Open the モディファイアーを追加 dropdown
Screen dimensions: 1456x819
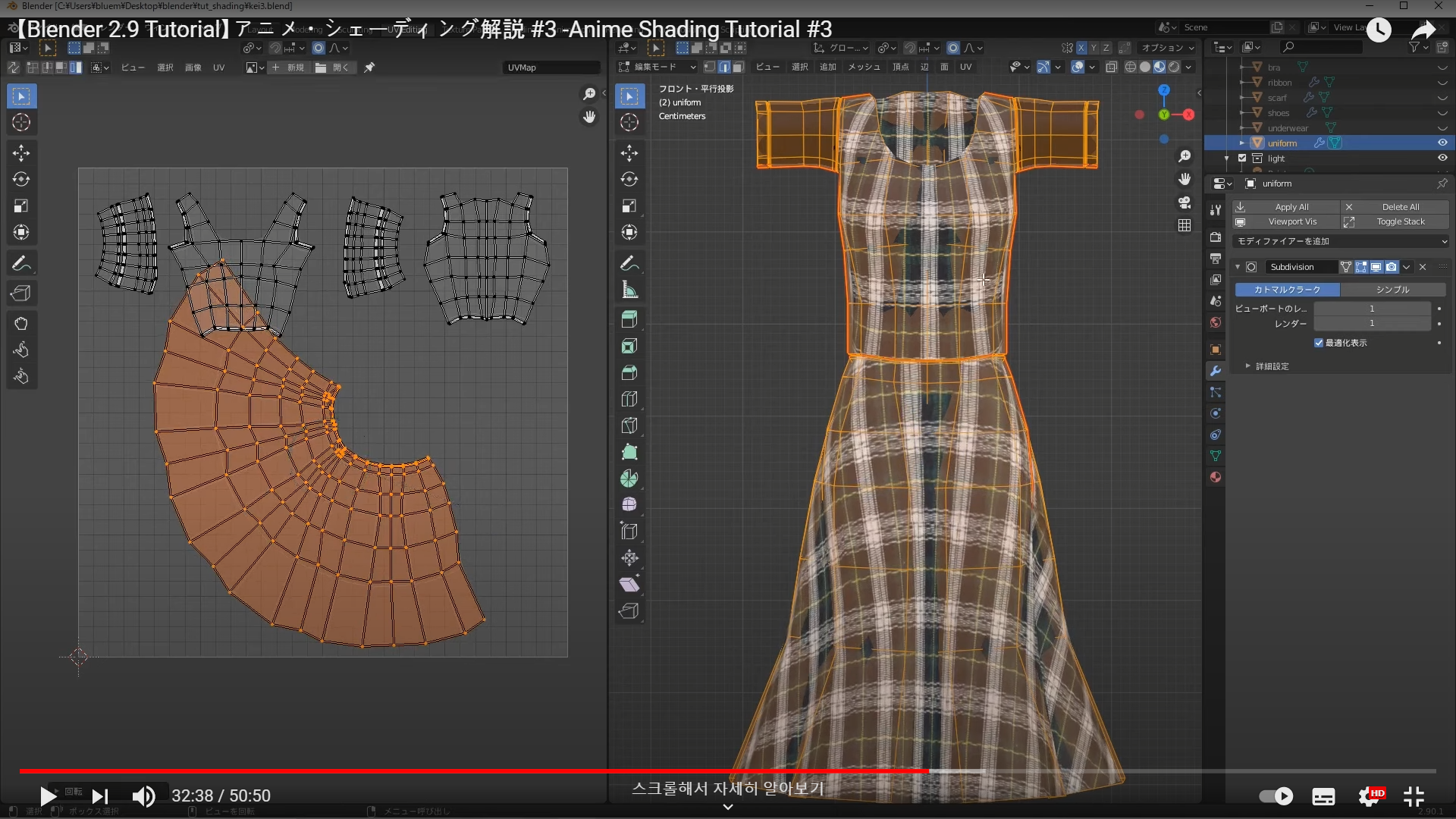(1341, 241)
